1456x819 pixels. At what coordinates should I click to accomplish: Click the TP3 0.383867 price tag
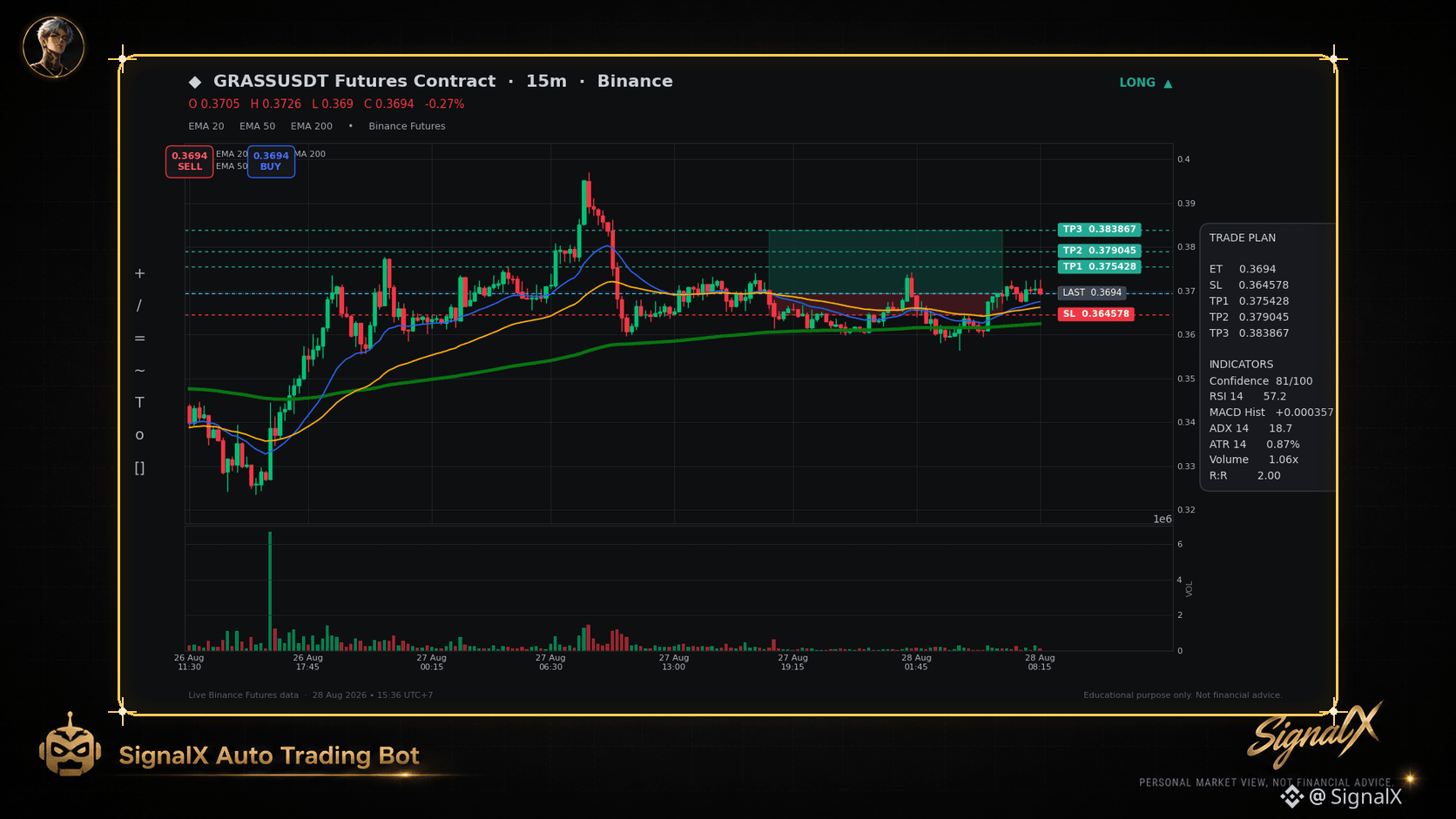click(1099, 230)
